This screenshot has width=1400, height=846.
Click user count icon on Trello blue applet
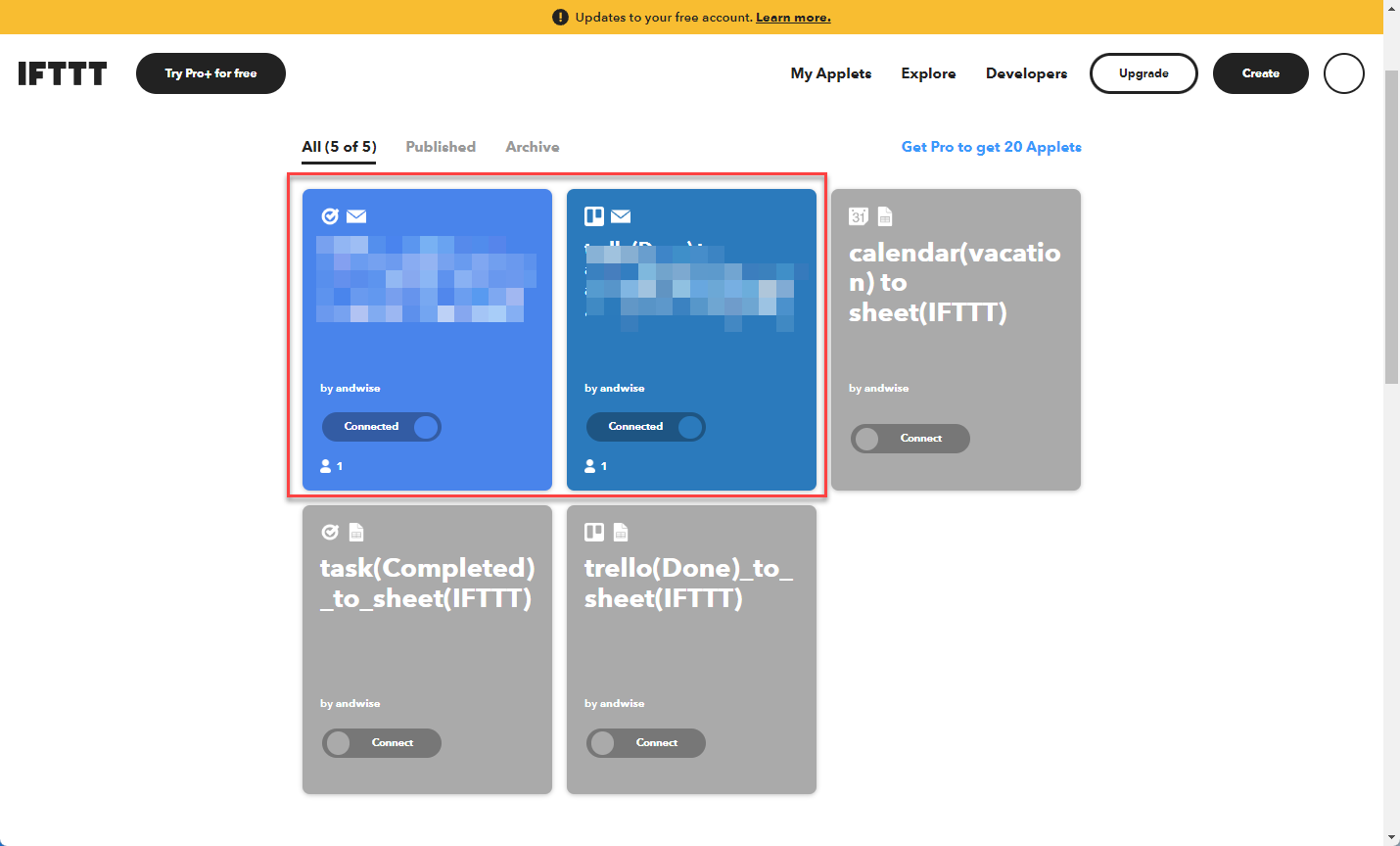(x=590, y=466)
